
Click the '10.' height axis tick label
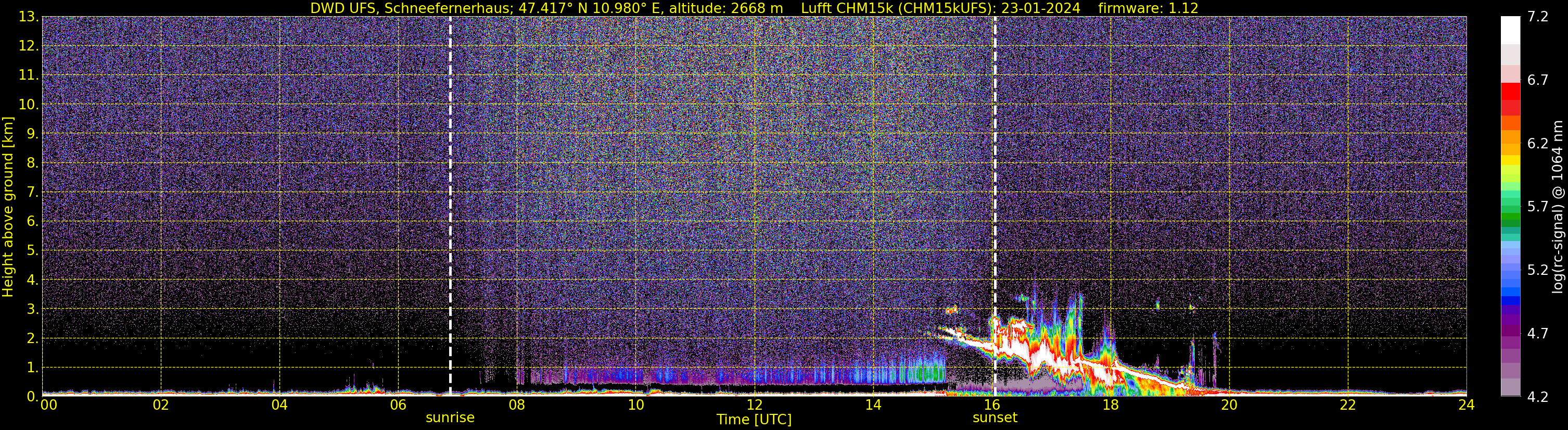pos(29,105)
